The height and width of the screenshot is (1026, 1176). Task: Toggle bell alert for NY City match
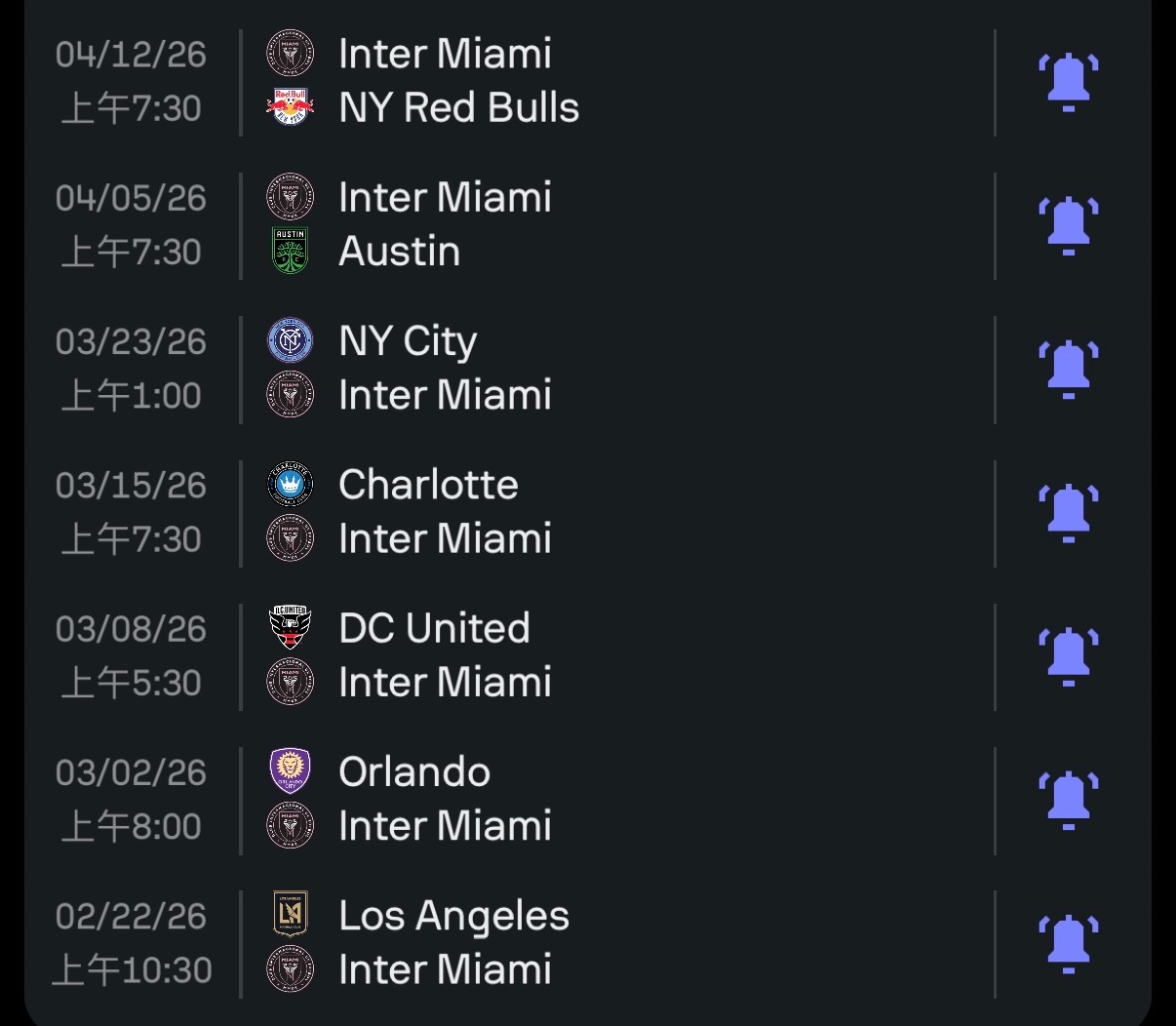click(1068, 369)
